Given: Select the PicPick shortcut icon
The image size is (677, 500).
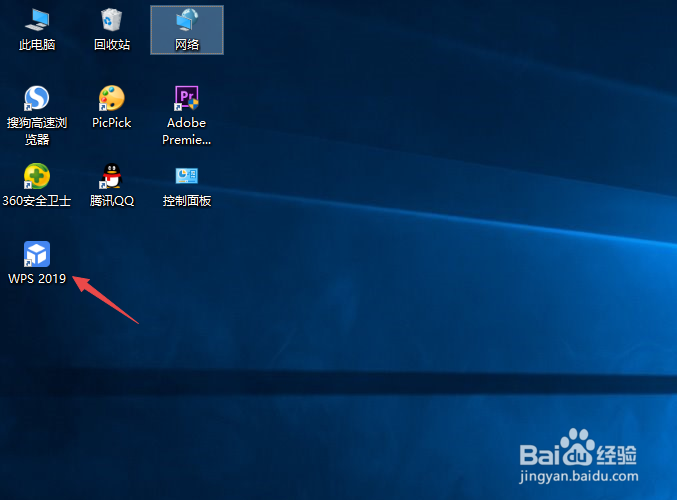Looking at the screenshot, I should [112, 98].
